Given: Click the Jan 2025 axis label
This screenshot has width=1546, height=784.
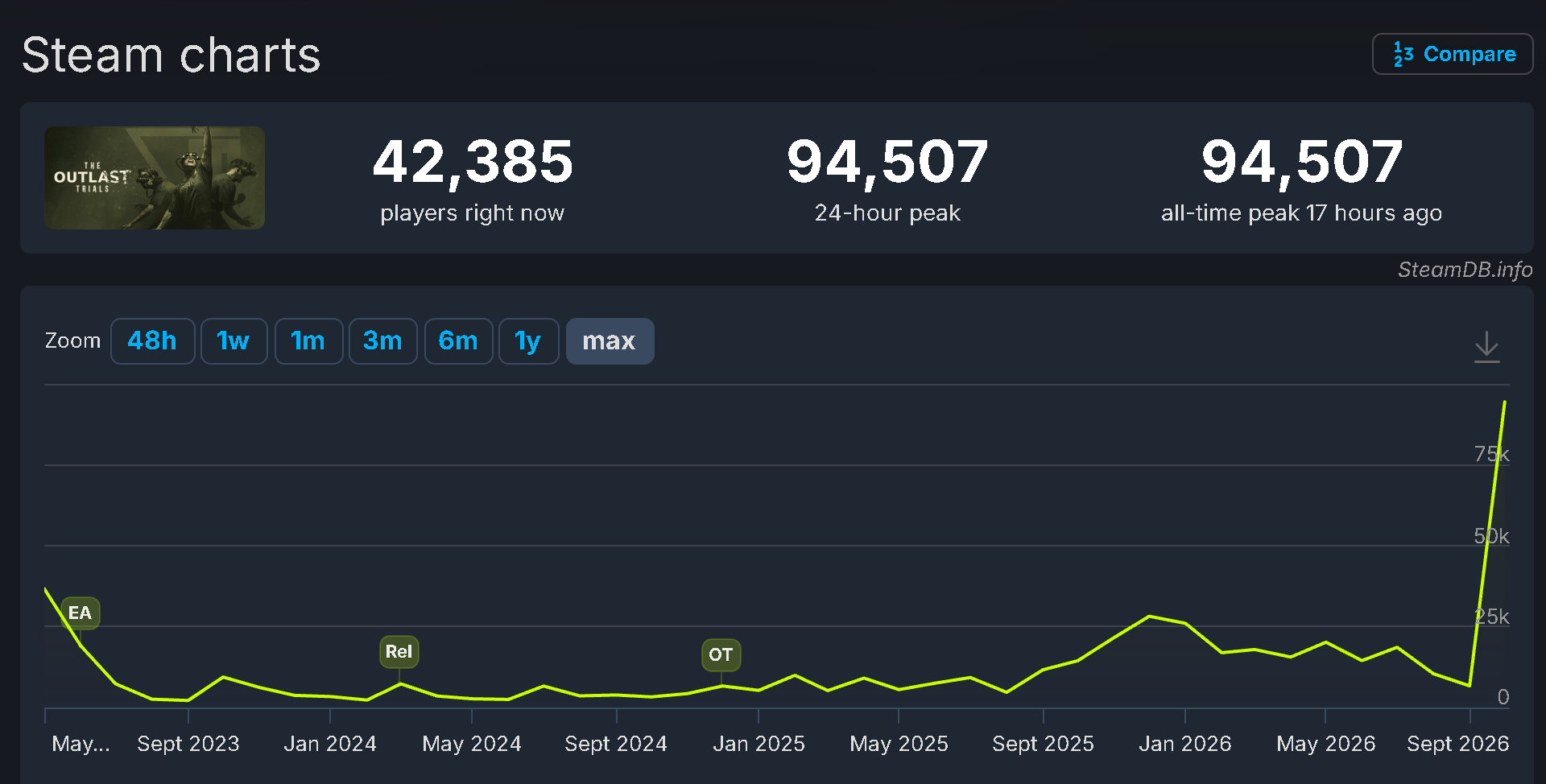Looking at the screenshot, I should (759, 744).
